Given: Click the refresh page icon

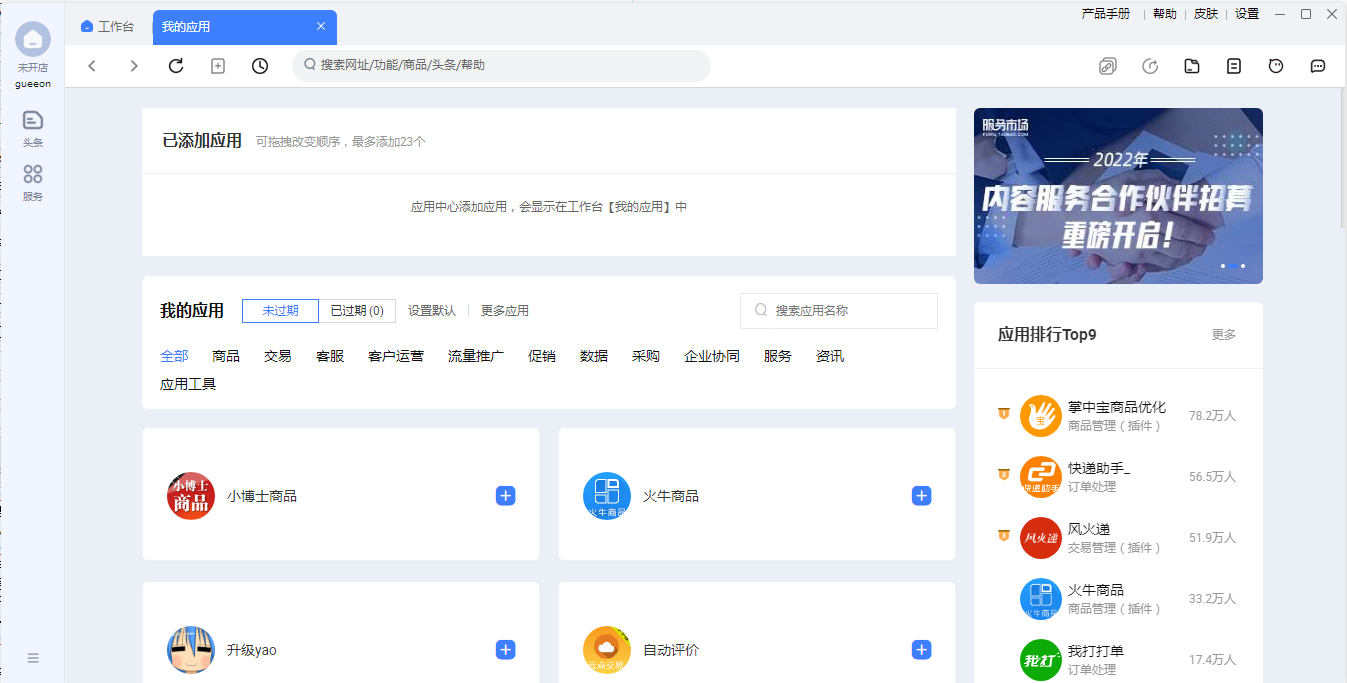Looking at the screenshot, I should point(176,66).
